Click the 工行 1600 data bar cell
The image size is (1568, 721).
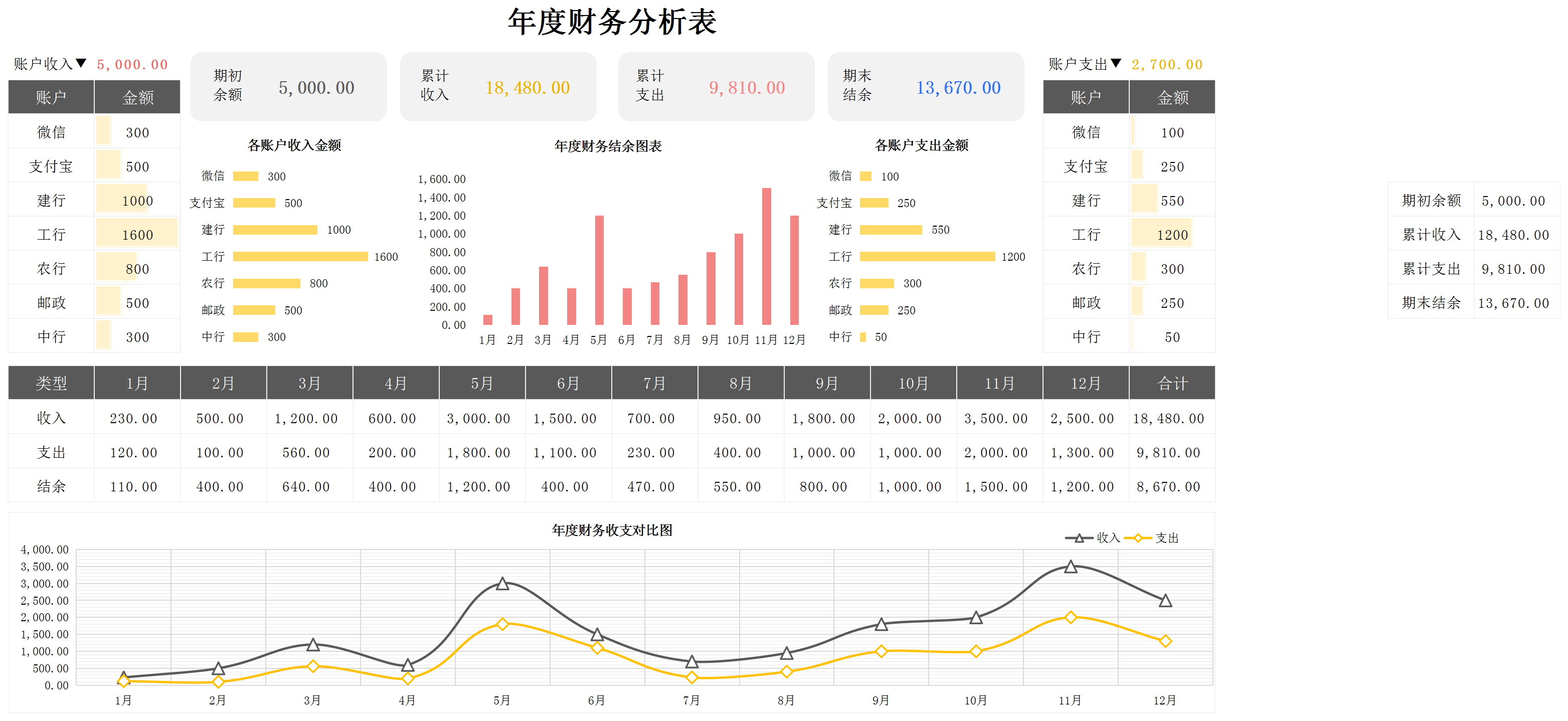pyautogui.click(x=137, y=235)
